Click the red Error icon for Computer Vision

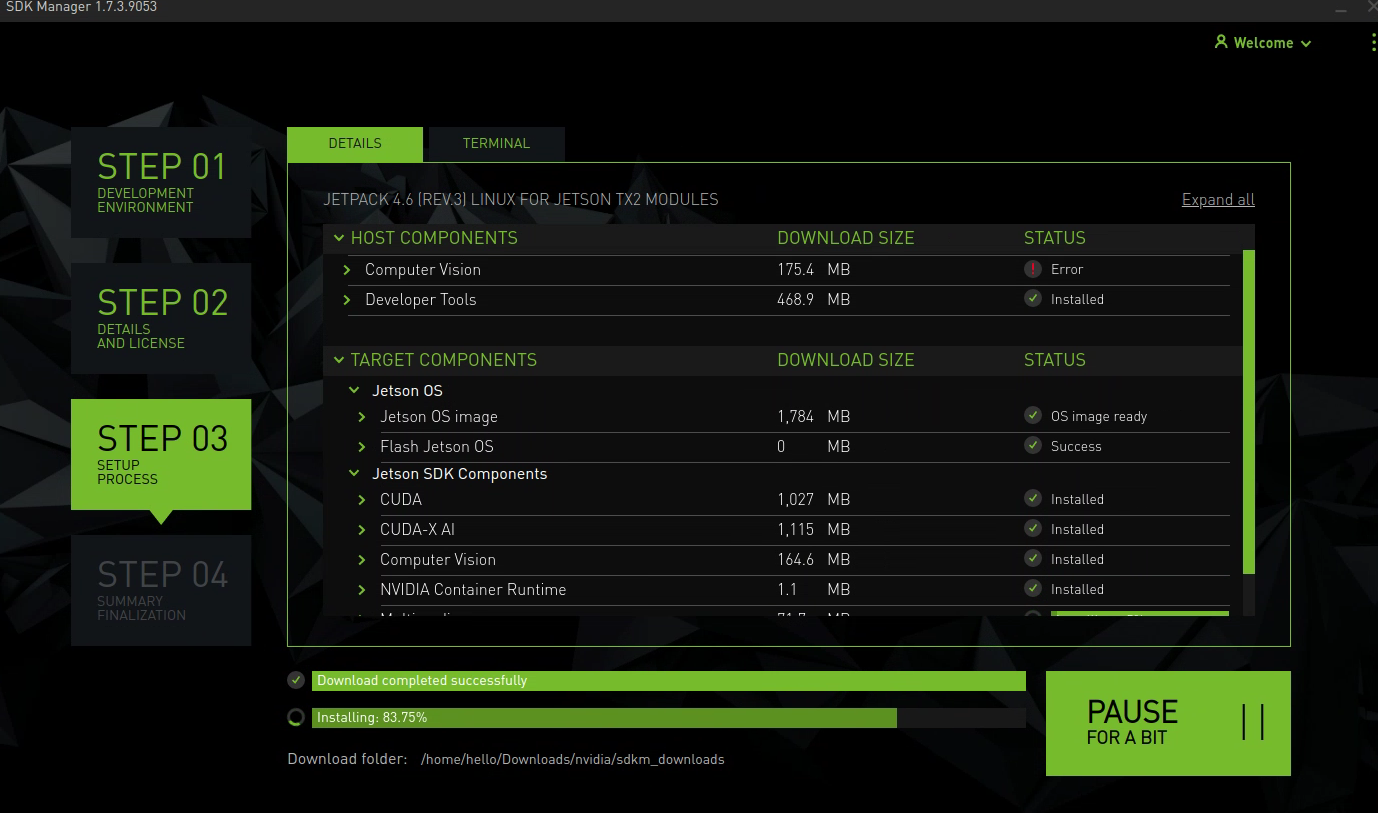(x=1033, y=269)
